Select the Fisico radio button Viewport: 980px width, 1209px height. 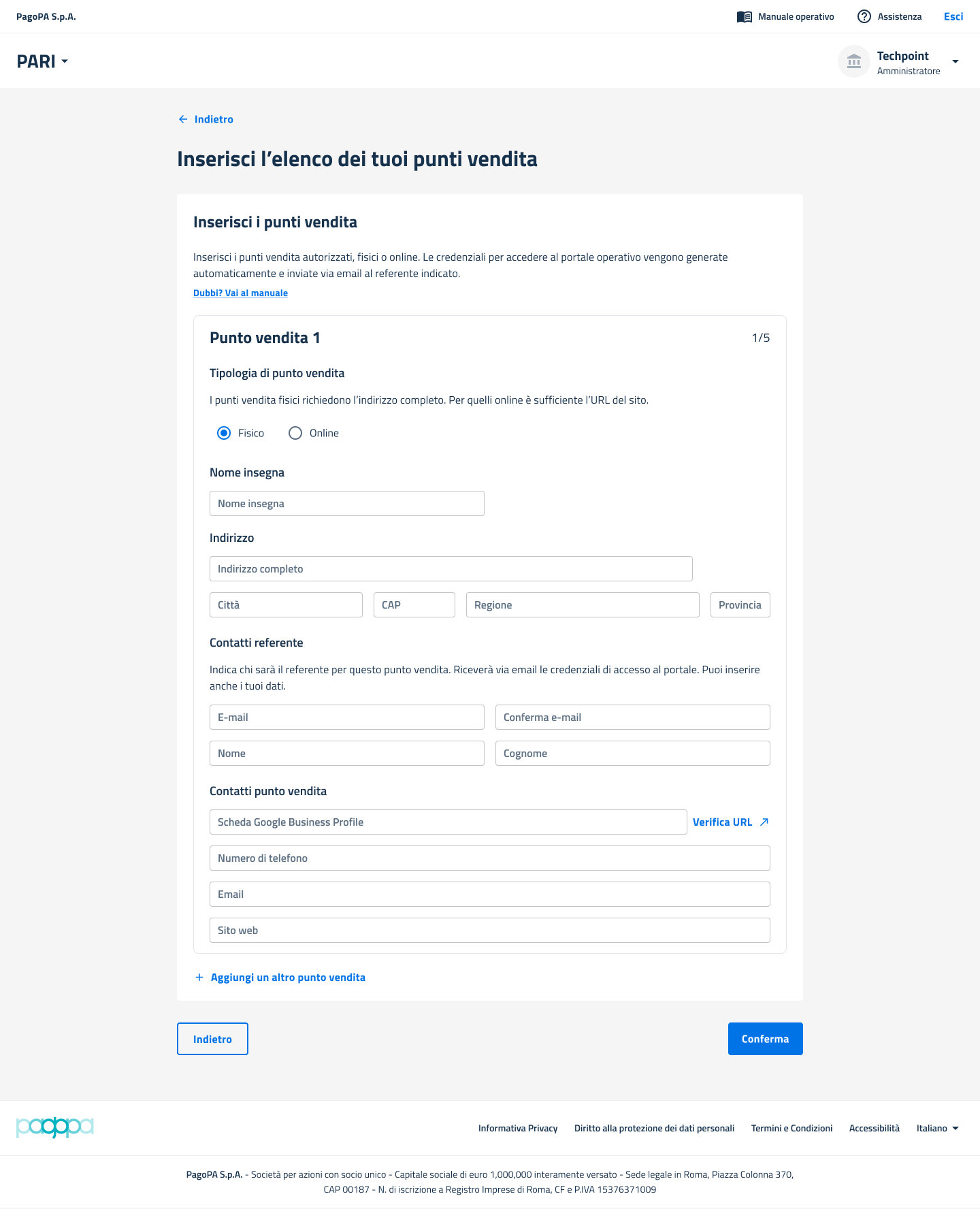click(224, 433)
